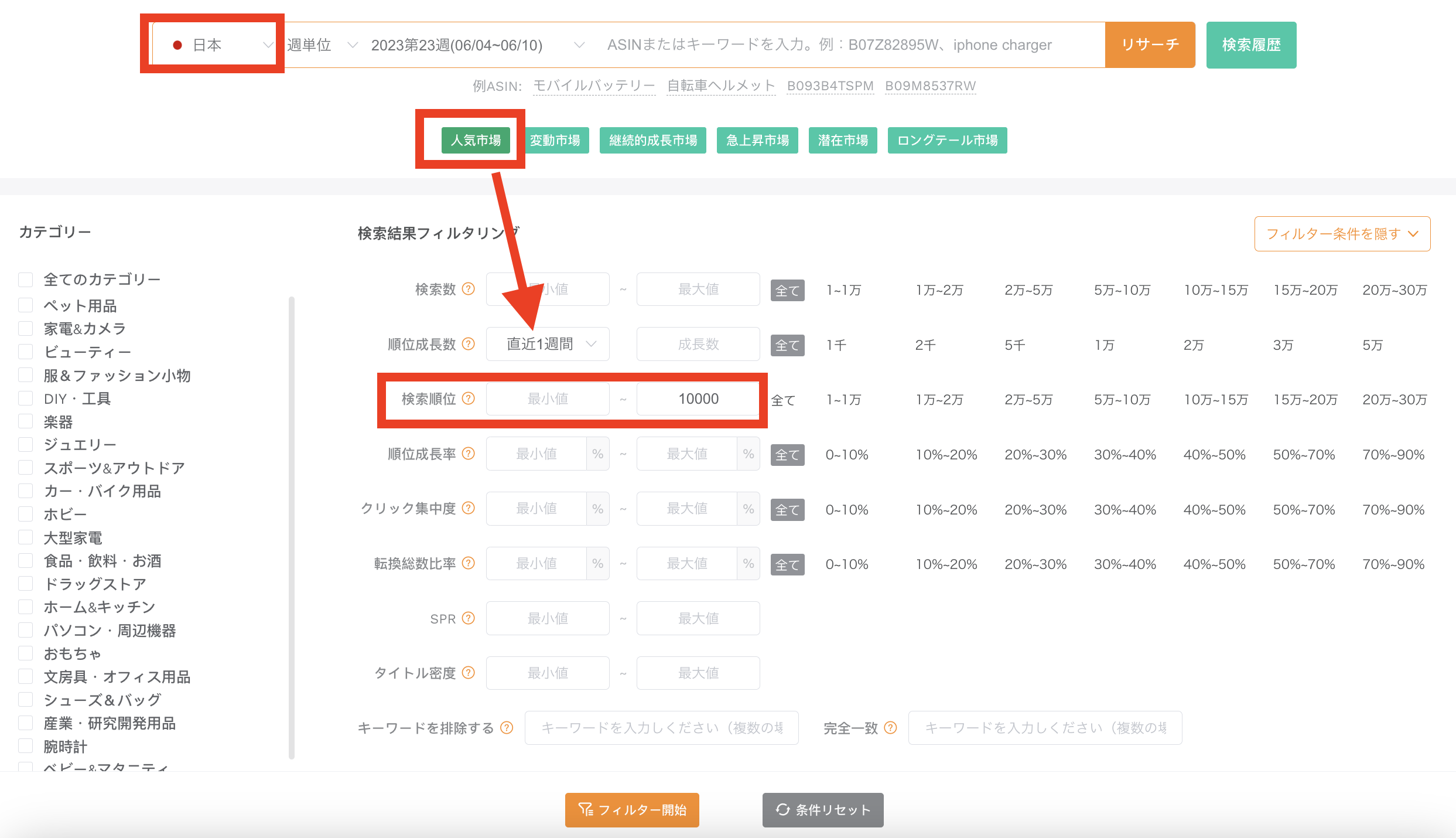Click the 検索順位 max field showing 10000
This screenshot has width=1456, height=838.
point(698,399)
